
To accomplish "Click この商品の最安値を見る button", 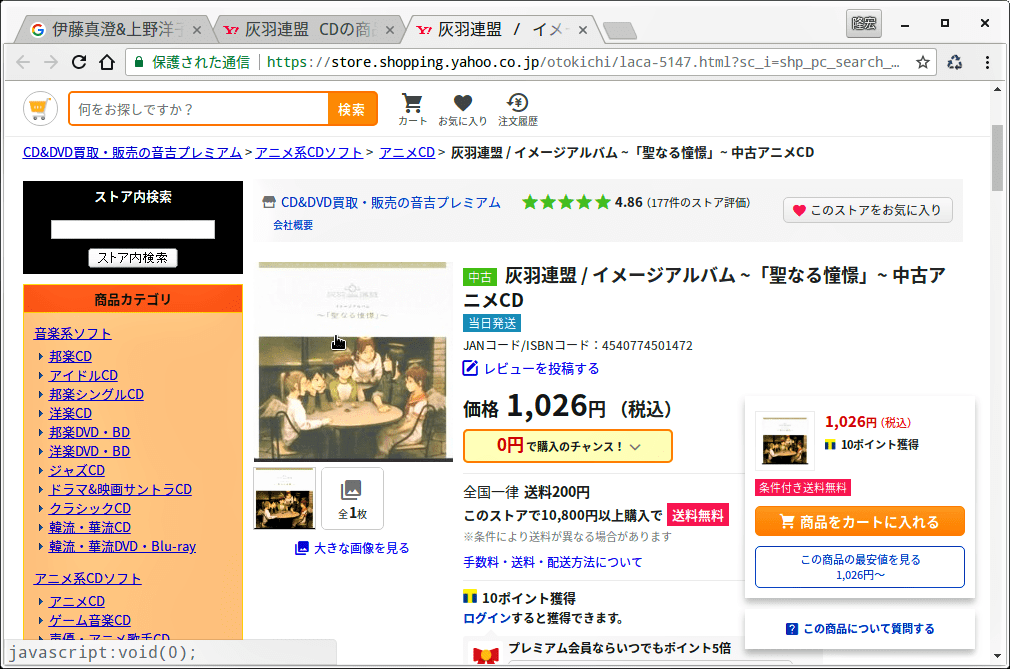I will point(859,567).
